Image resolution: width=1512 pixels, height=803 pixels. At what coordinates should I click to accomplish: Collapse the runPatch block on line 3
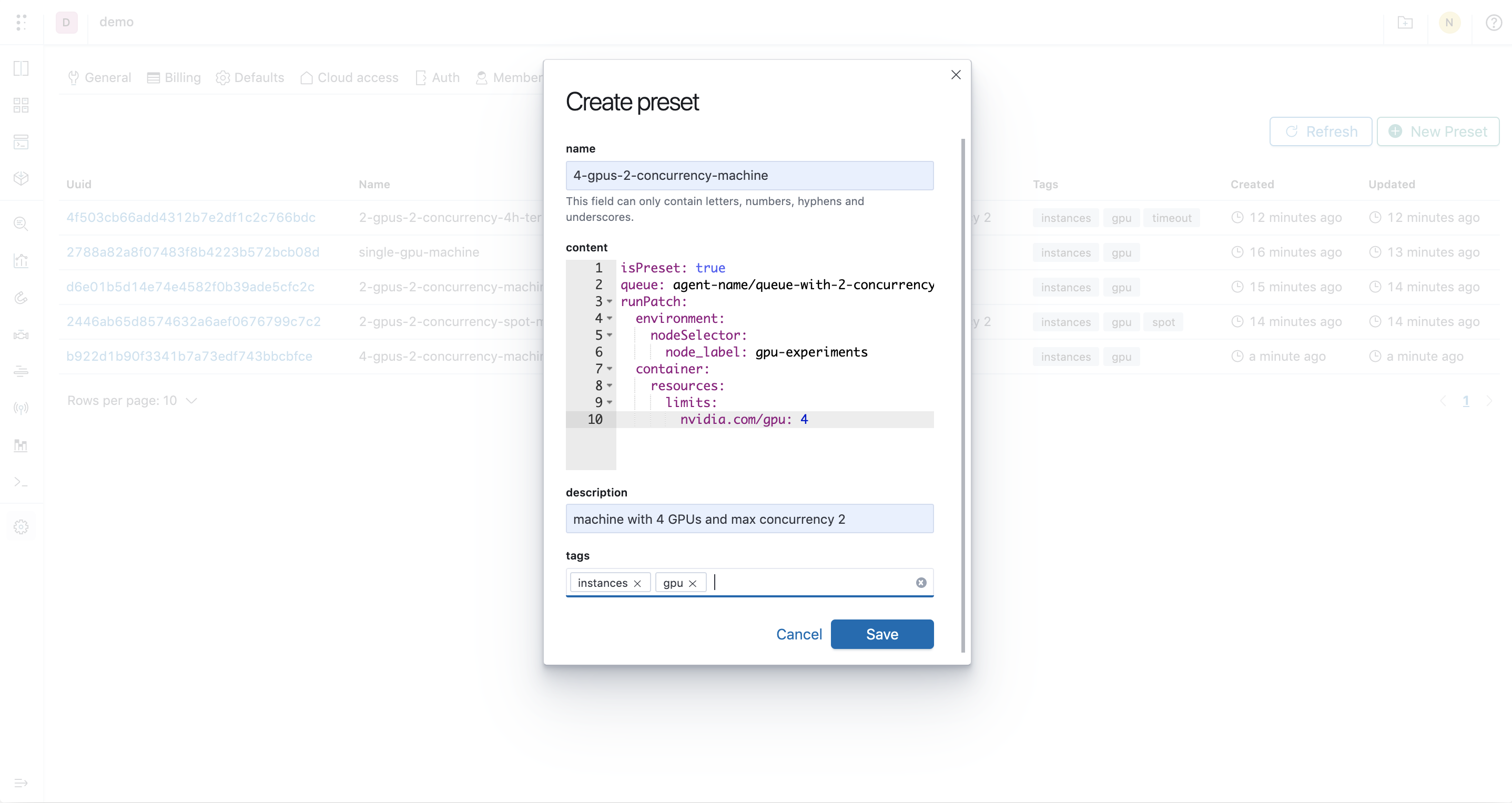point(609,302)
